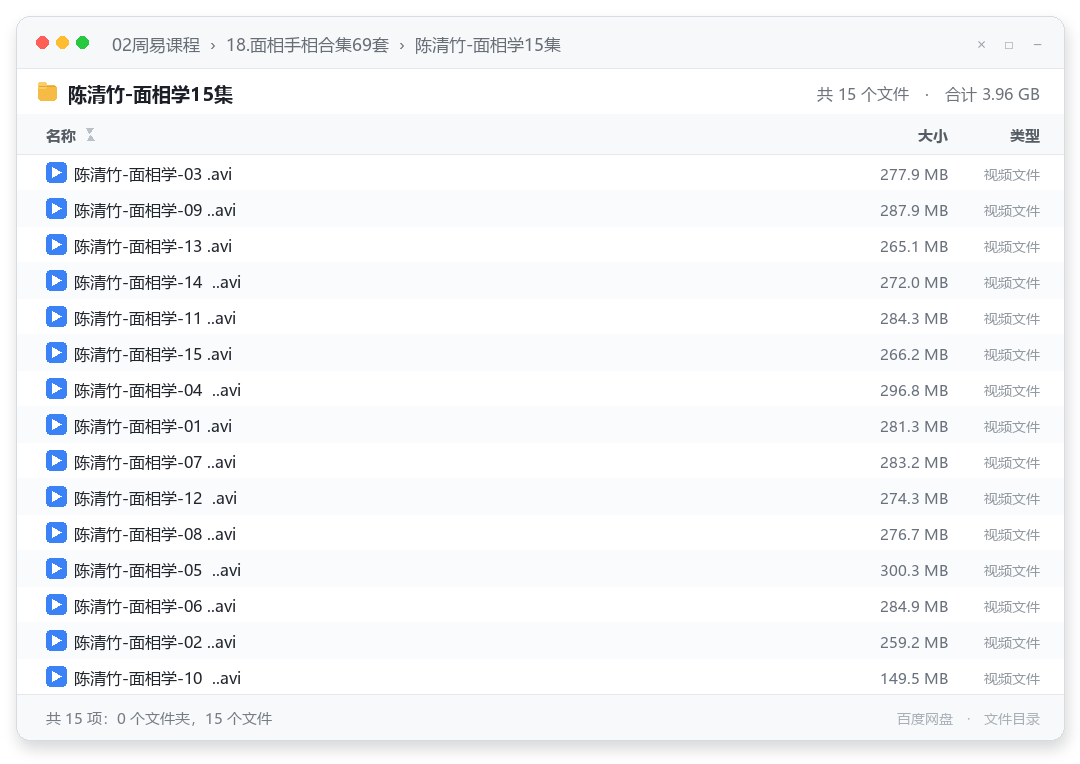Click video icon for 陈清竹-面相学-03 .avi
Screen dimensions: 1080x764
click(56, 173)
